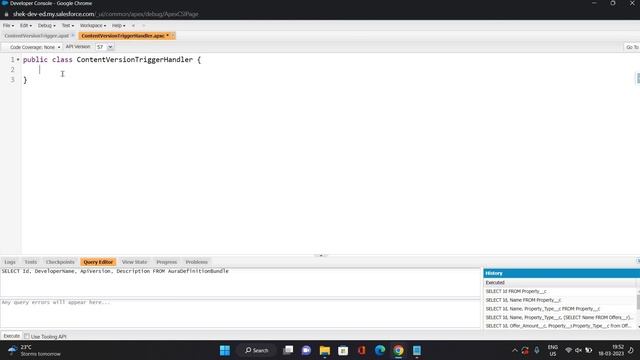Viewport: 640px width, 360px height.
Task: Open the Workspace menu
Action: point(93,25)
